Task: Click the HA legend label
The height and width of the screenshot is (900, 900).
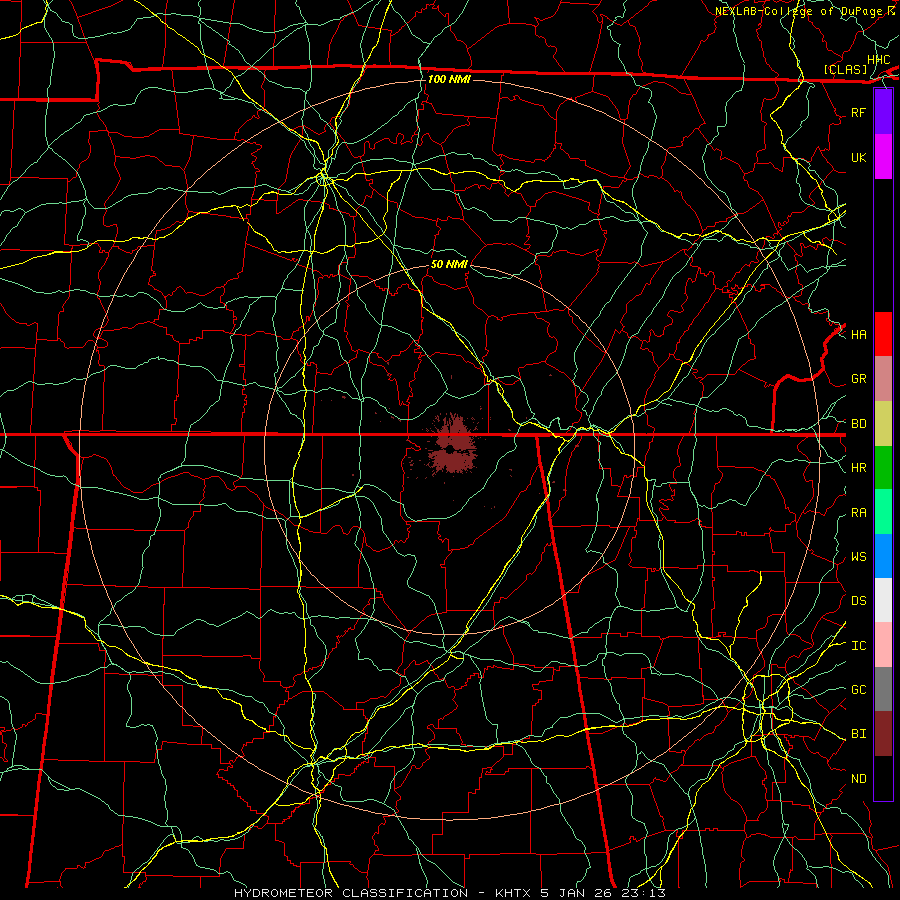Action: (859, 335)
